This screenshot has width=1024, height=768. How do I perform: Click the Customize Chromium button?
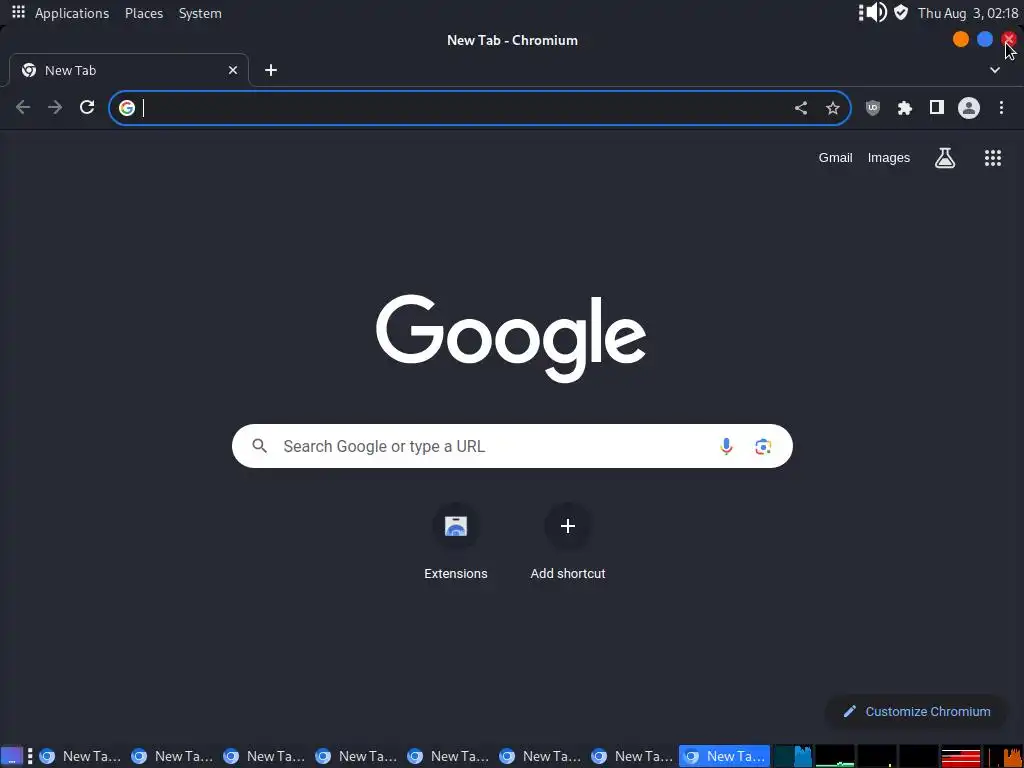coord(916,711)
